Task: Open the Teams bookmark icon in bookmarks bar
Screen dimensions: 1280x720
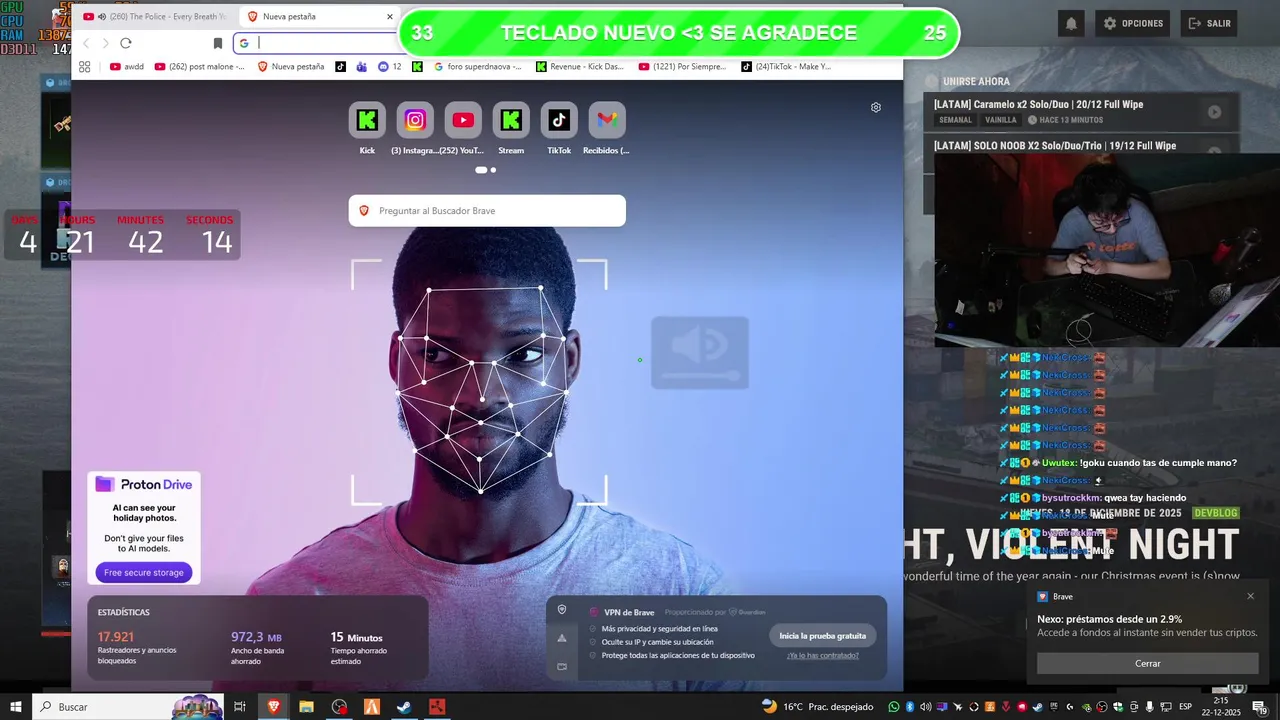Action: tap(362, 67)
